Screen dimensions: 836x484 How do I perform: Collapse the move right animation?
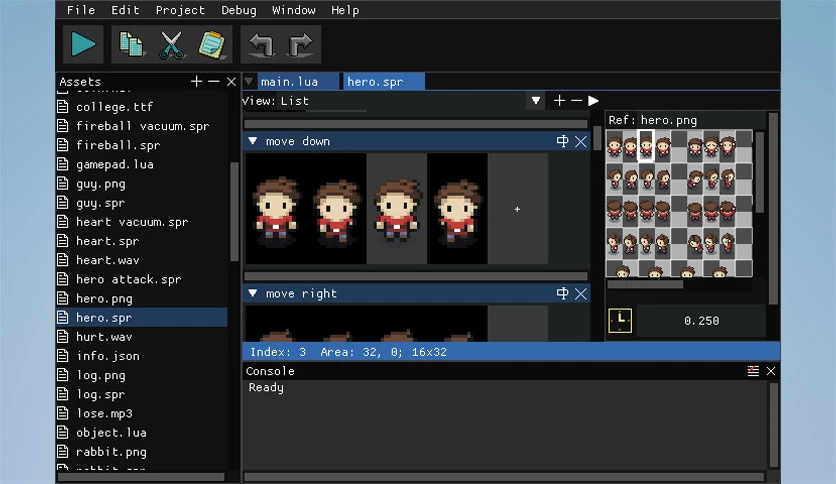[x=253, y=293]
